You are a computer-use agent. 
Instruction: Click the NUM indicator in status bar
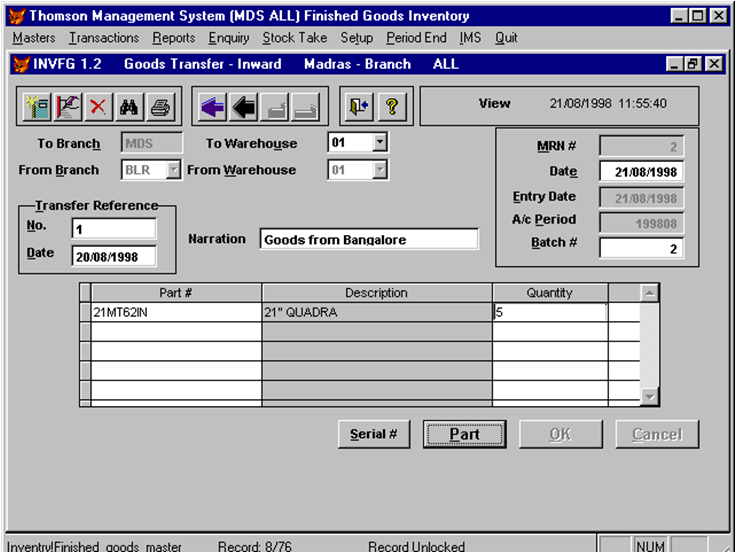(x=651, y=546)
